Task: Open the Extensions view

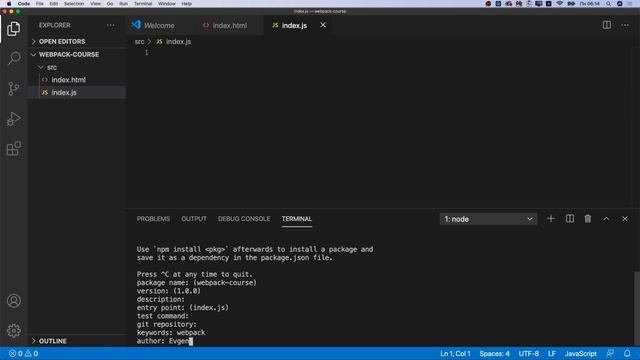Action: coord(13,149)
